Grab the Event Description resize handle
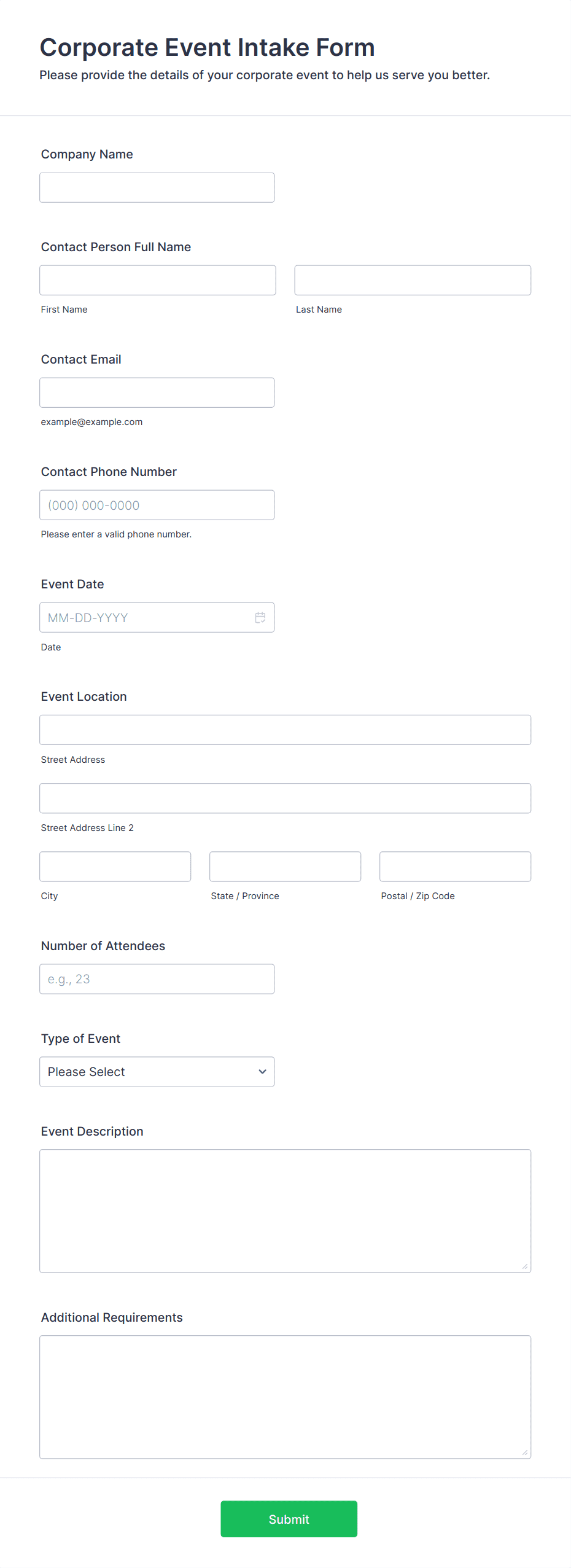 click(x=525, y=1266)
